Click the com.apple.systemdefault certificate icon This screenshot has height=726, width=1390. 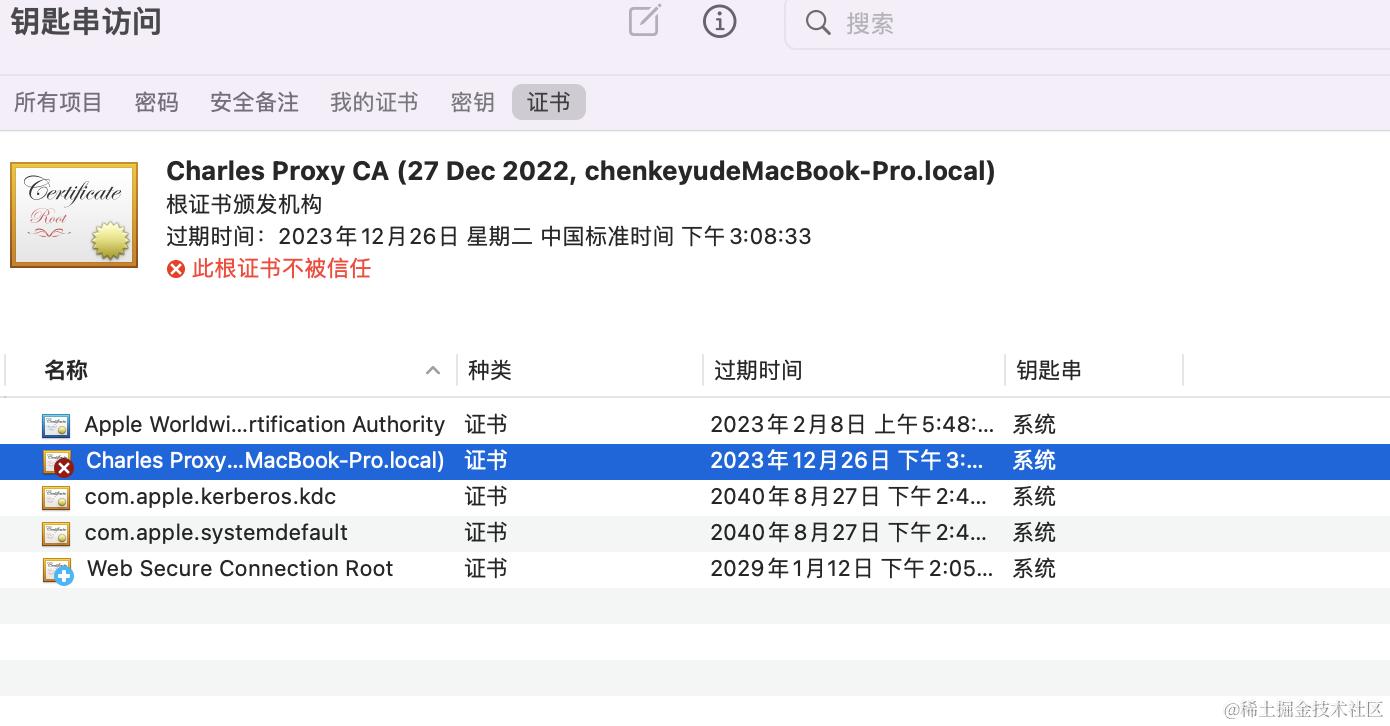pyautogui.click(x=56, y=534)
